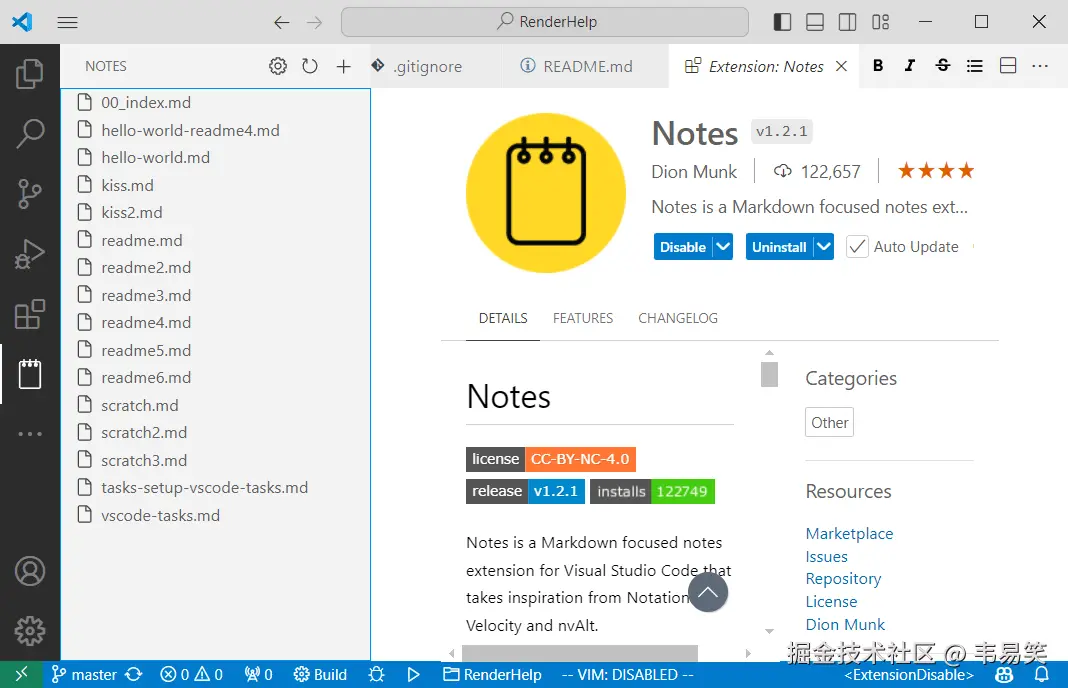Screen dimensions: 1068x688
Task: Toggle strikethrough formatting in editor toolbar
Action: (x=943, y=65)
